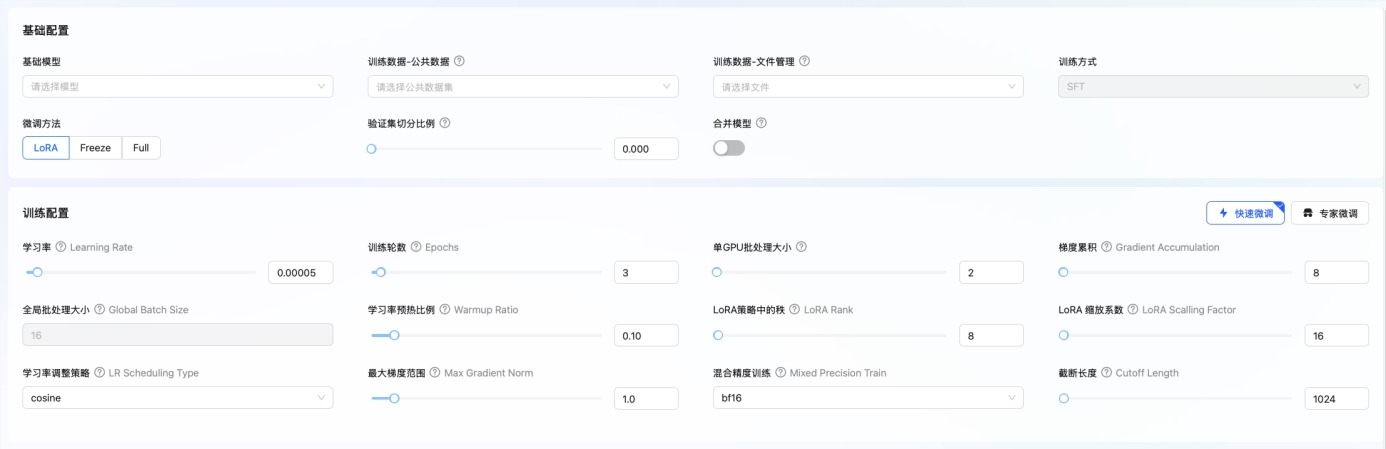Click help icon beside 训练轮数 Epochs

pos(416,247)
